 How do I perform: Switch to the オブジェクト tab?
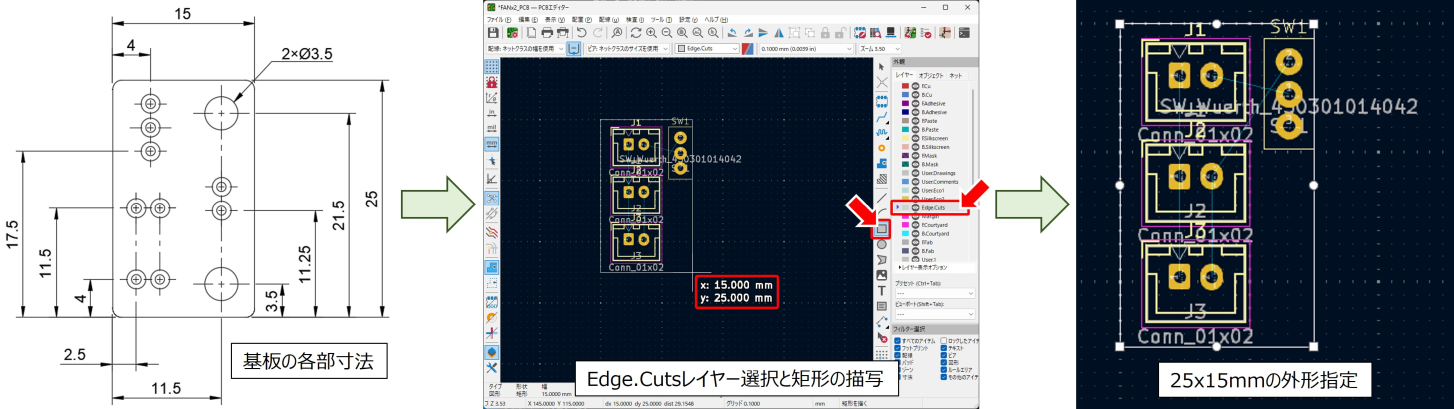click(x=931, y=75)
